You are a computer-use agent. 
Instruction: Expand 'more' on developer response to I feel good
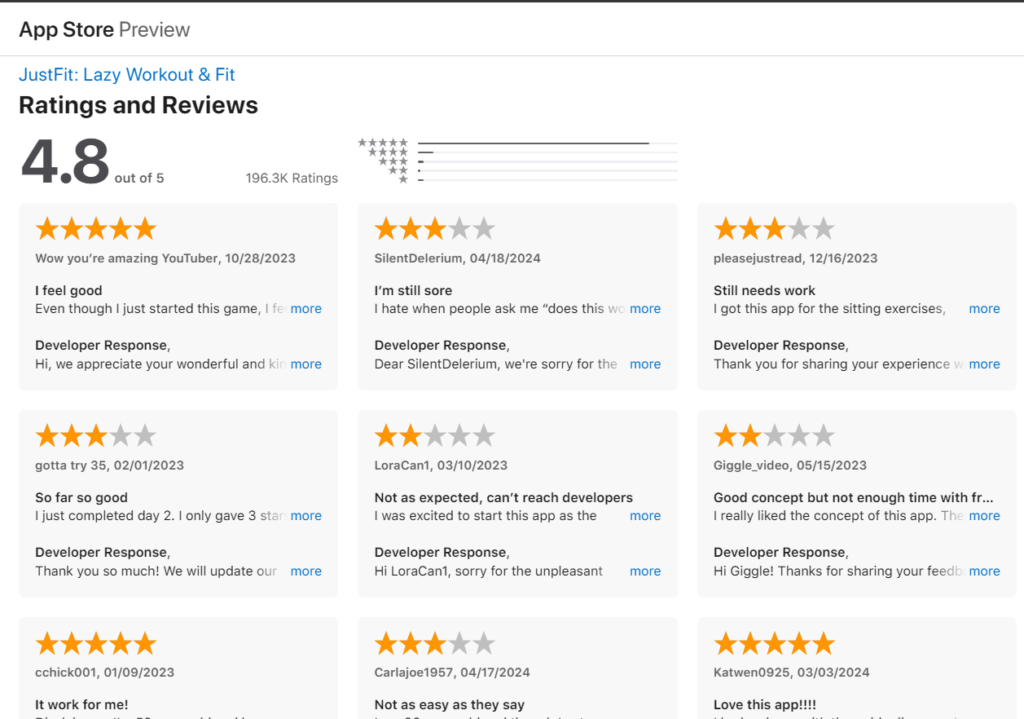(x=306, y=364)
